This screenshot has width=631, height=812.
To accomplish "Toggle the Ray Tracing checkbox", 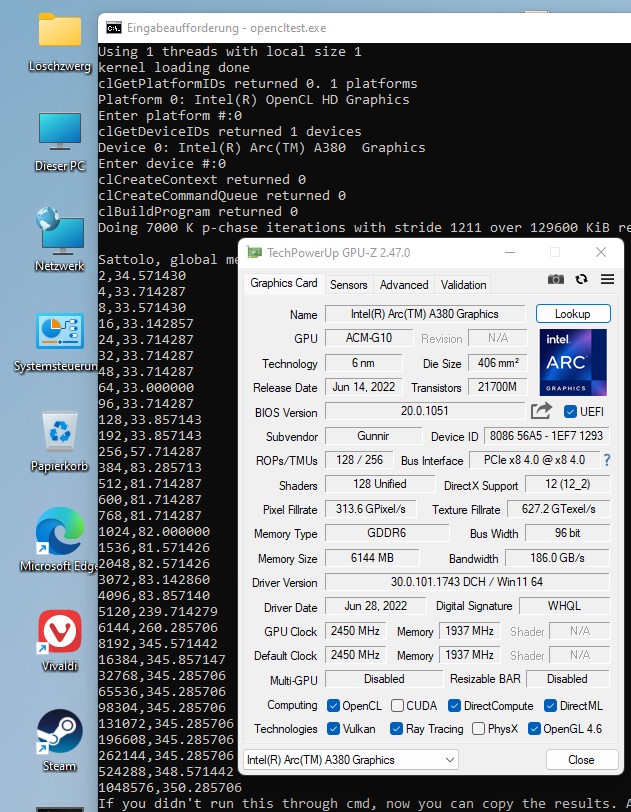I will [396, 729].
